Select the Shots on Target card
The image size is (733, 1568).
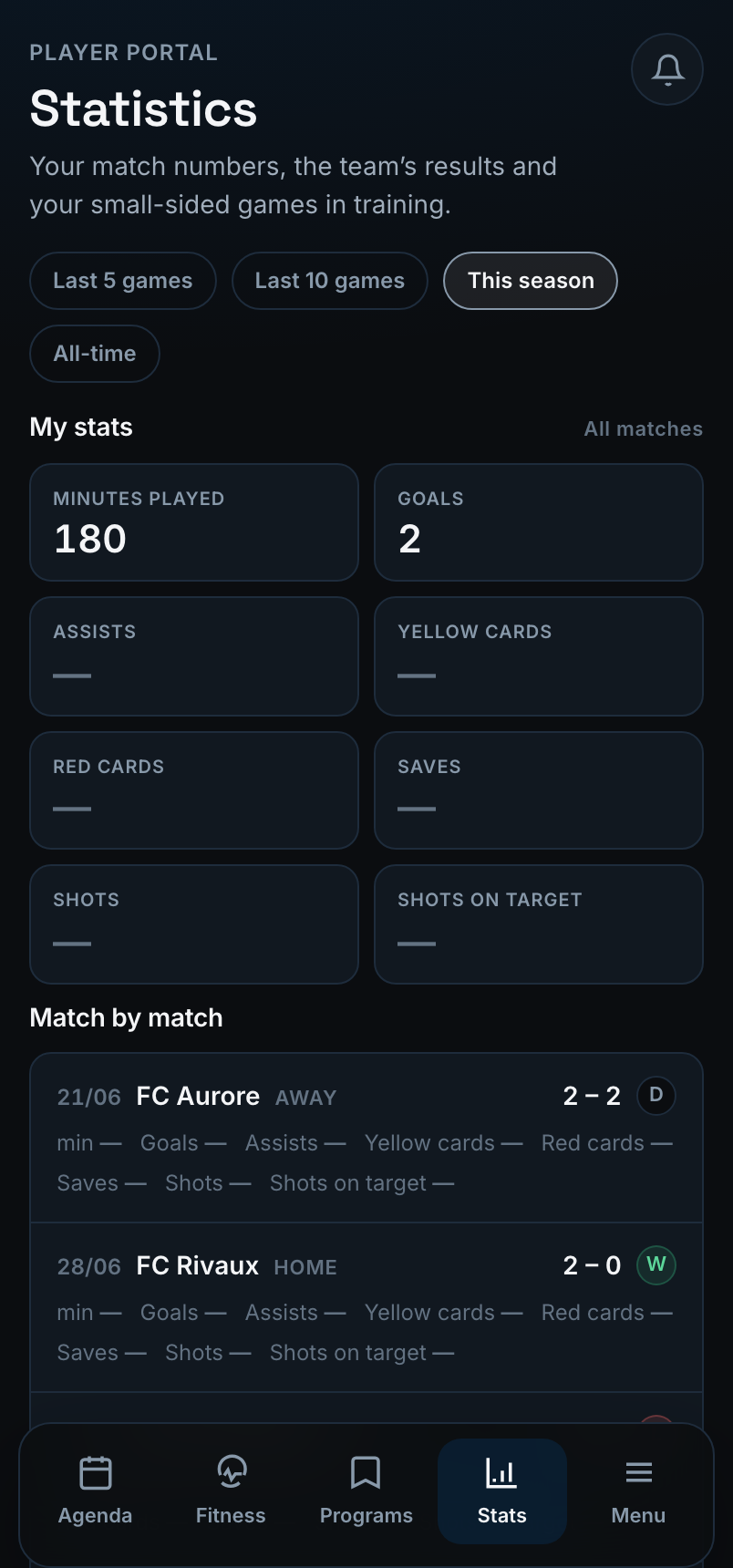(x=539, y=924)
